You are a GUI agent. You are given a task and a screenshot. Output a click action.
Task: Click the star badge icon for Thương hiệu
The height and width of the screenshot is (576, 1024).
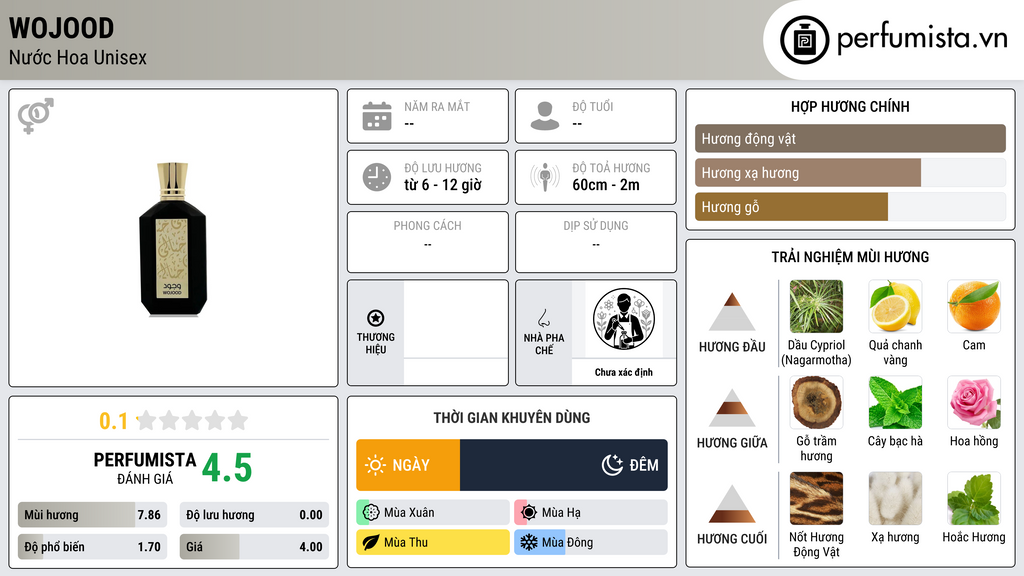376,318
